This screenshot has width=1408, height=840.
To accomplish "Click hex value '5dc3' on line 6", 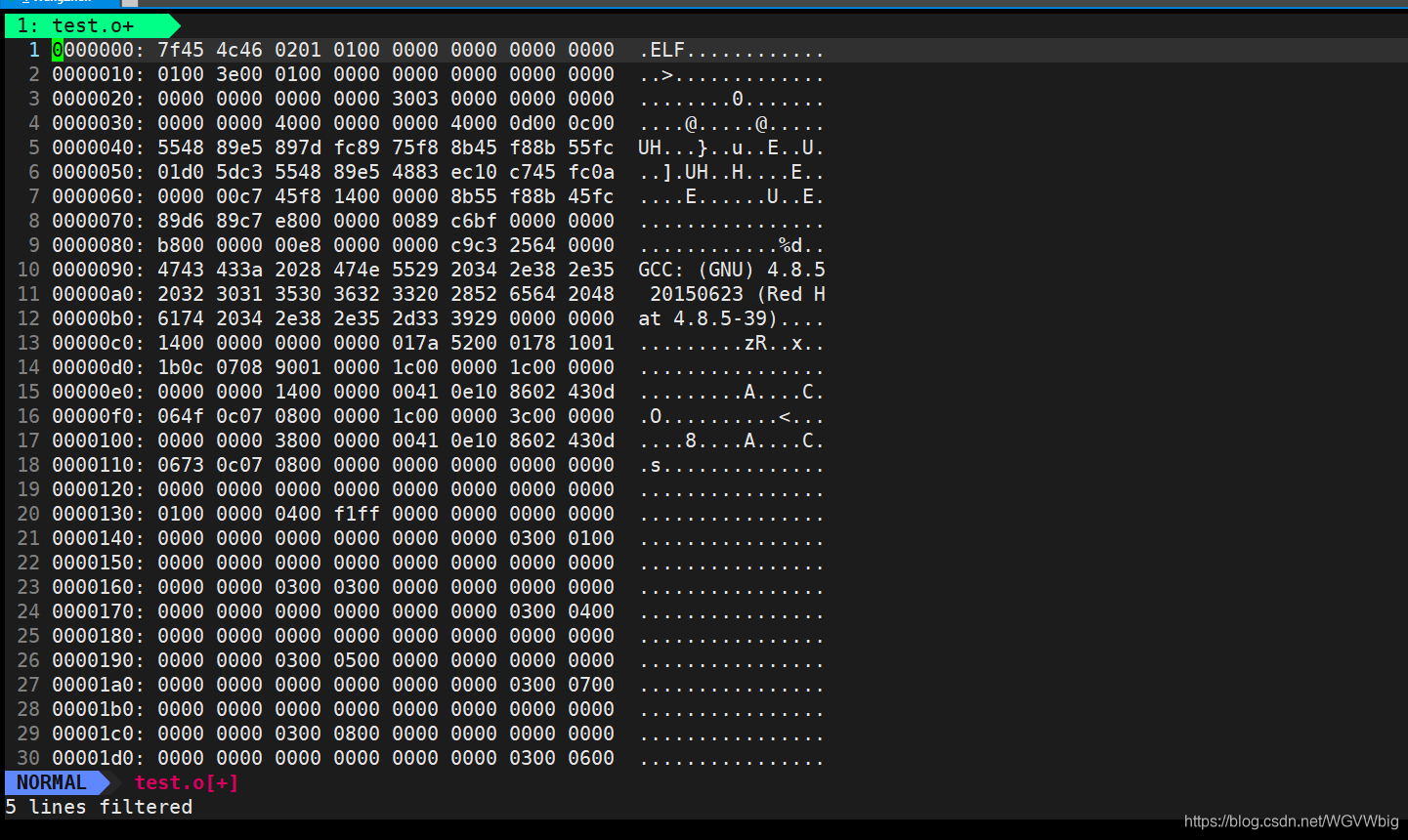I will pyautogui.click(x=239, y=172).
